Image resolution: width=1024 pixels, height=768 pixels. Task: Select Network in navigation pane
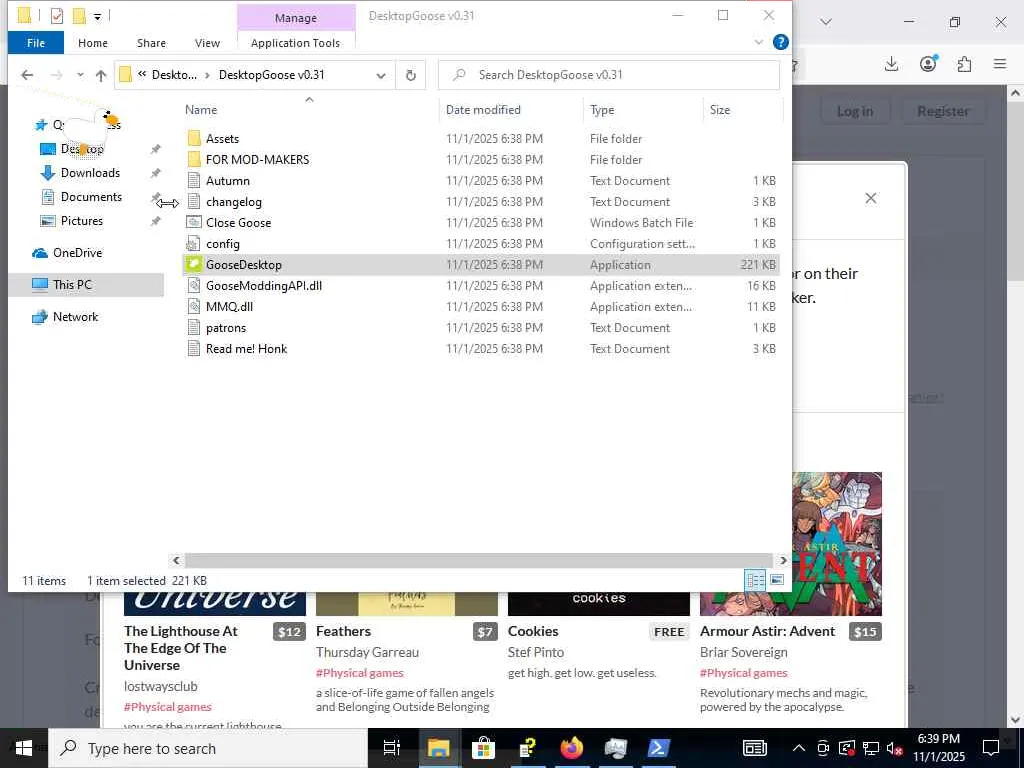pos(75,317)
